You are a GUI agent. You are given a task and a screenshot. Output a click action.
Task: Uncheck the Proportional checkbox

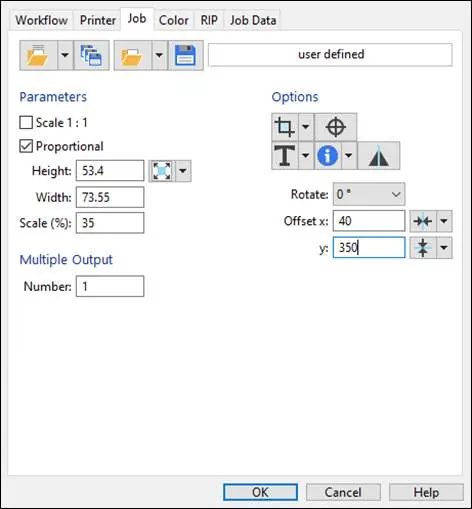pos(26,146)
